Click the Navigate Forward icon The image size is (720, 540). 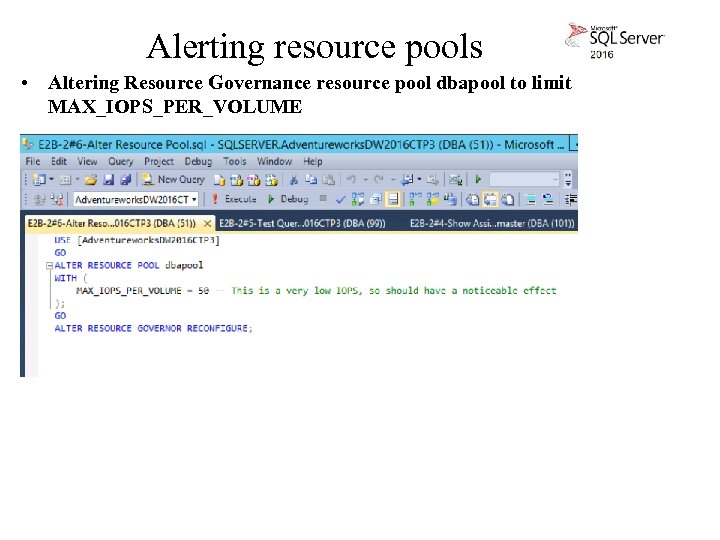coord(433,180)
